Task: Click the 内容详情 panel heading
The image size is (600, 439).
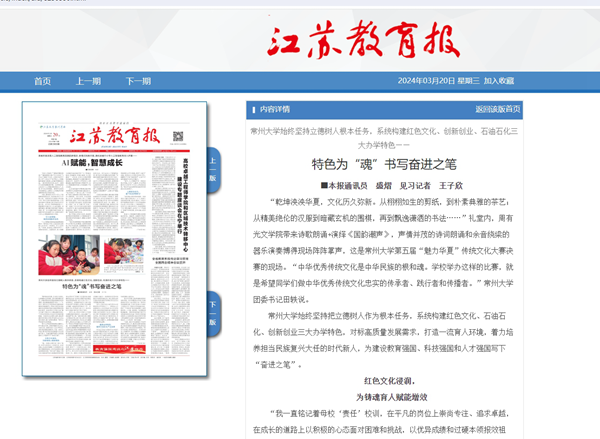Action: tap(274, 109)
